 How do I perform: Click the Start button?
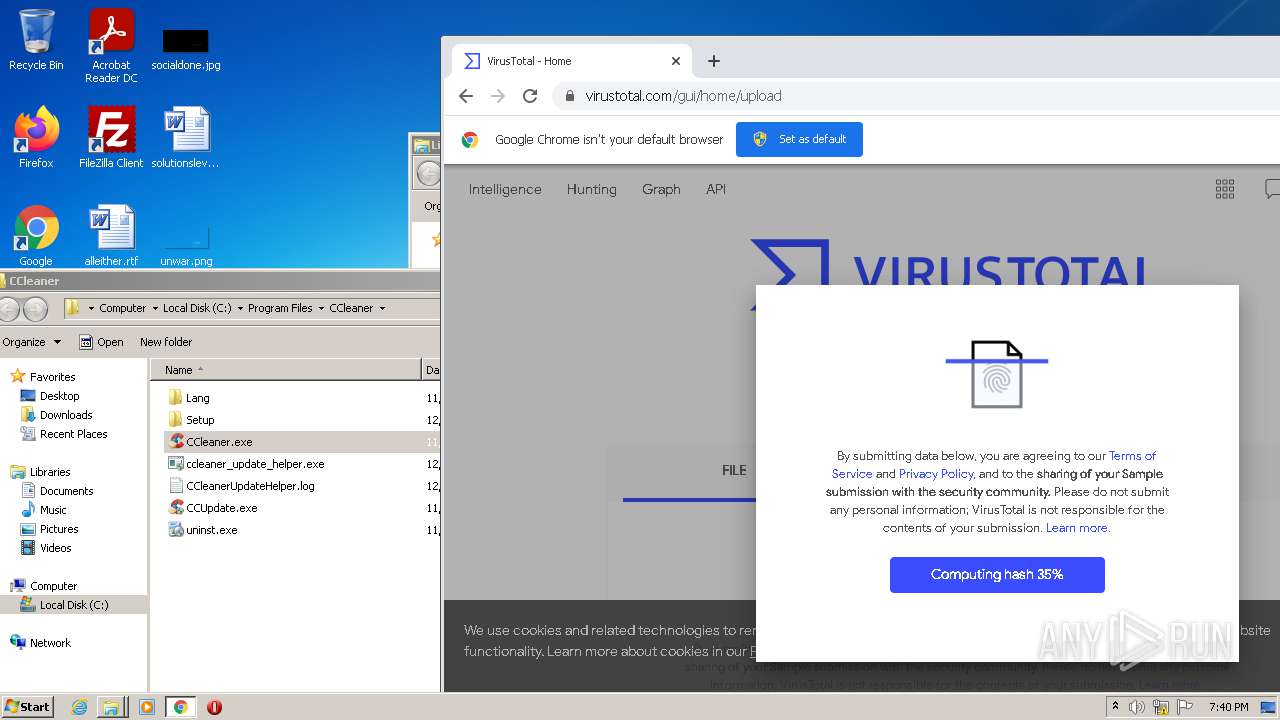coord(28,707)
